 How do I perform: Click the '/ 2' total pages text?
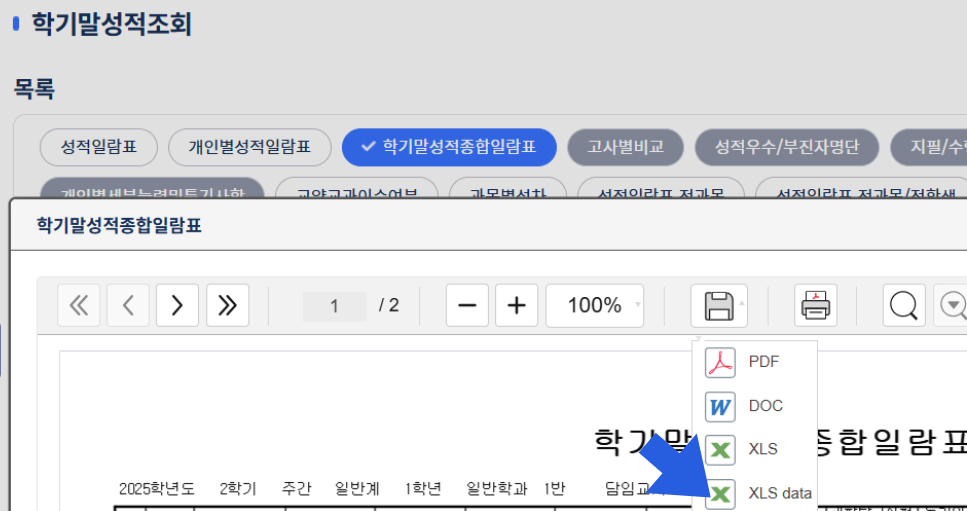click(x=389, y=306)
